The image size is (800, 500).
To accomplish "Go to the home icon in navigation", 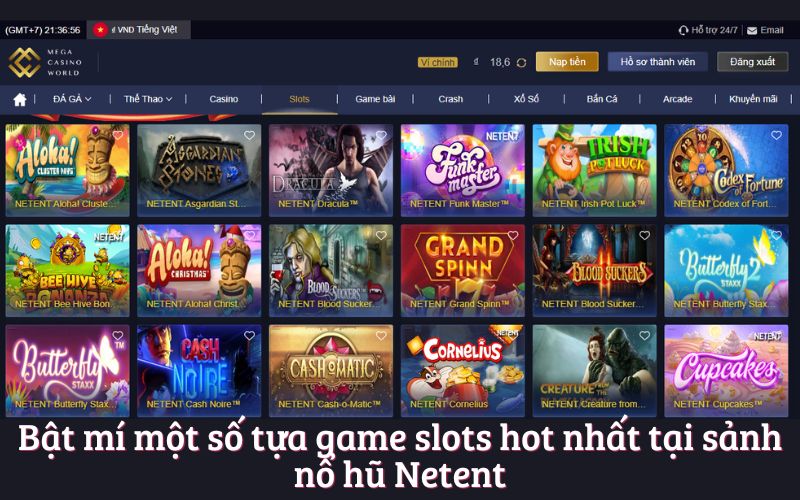I will (x=20, y=99).
